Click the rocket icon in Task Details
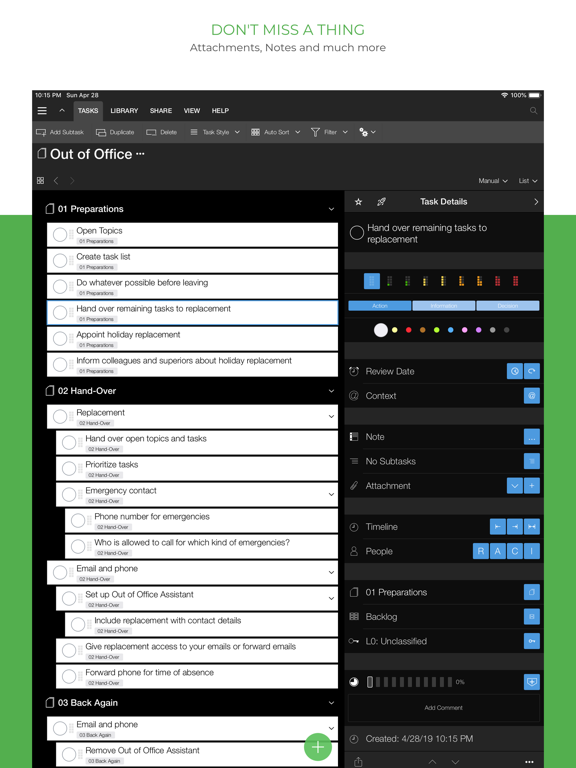 point(381,202)
